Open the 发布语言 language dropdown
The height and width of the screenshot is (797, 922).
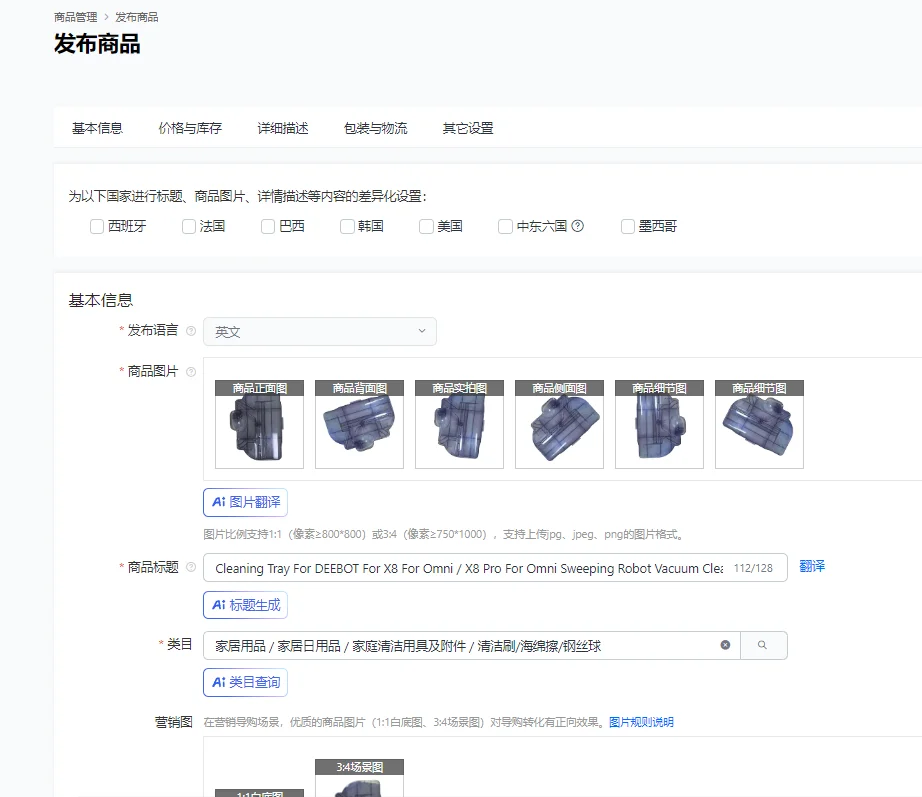tap(320, 331)
